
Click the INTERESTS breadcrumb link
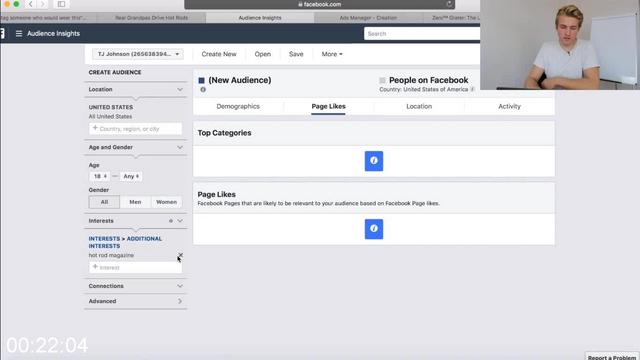[104, 239]
